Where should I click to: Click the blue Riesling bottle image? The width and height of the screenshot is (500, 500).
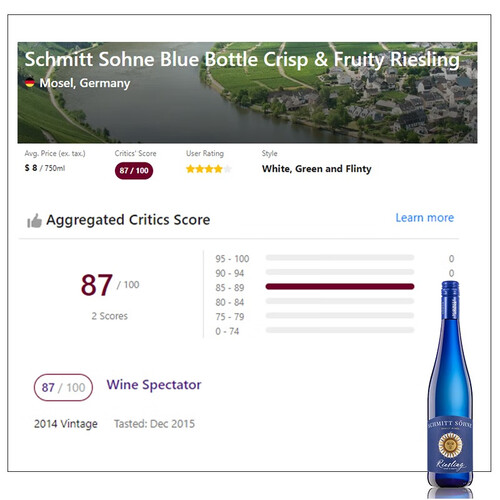click(x=450, y=385)
